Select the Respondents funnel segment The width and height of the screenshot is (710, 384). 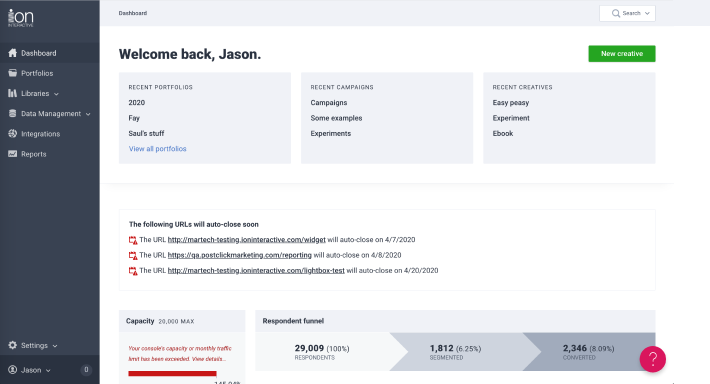(x=322, y=352)
